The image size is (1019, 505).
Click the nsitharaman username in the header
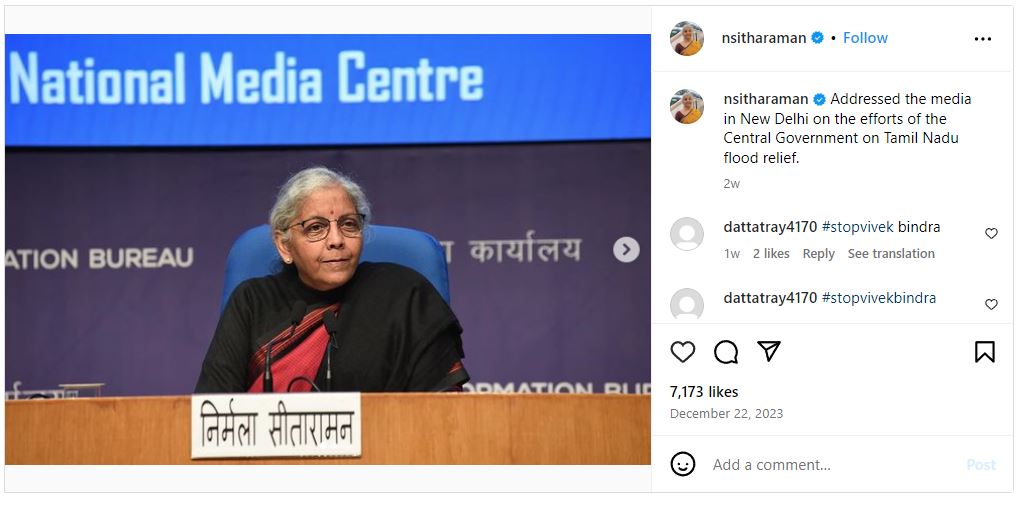click(764, 38)
